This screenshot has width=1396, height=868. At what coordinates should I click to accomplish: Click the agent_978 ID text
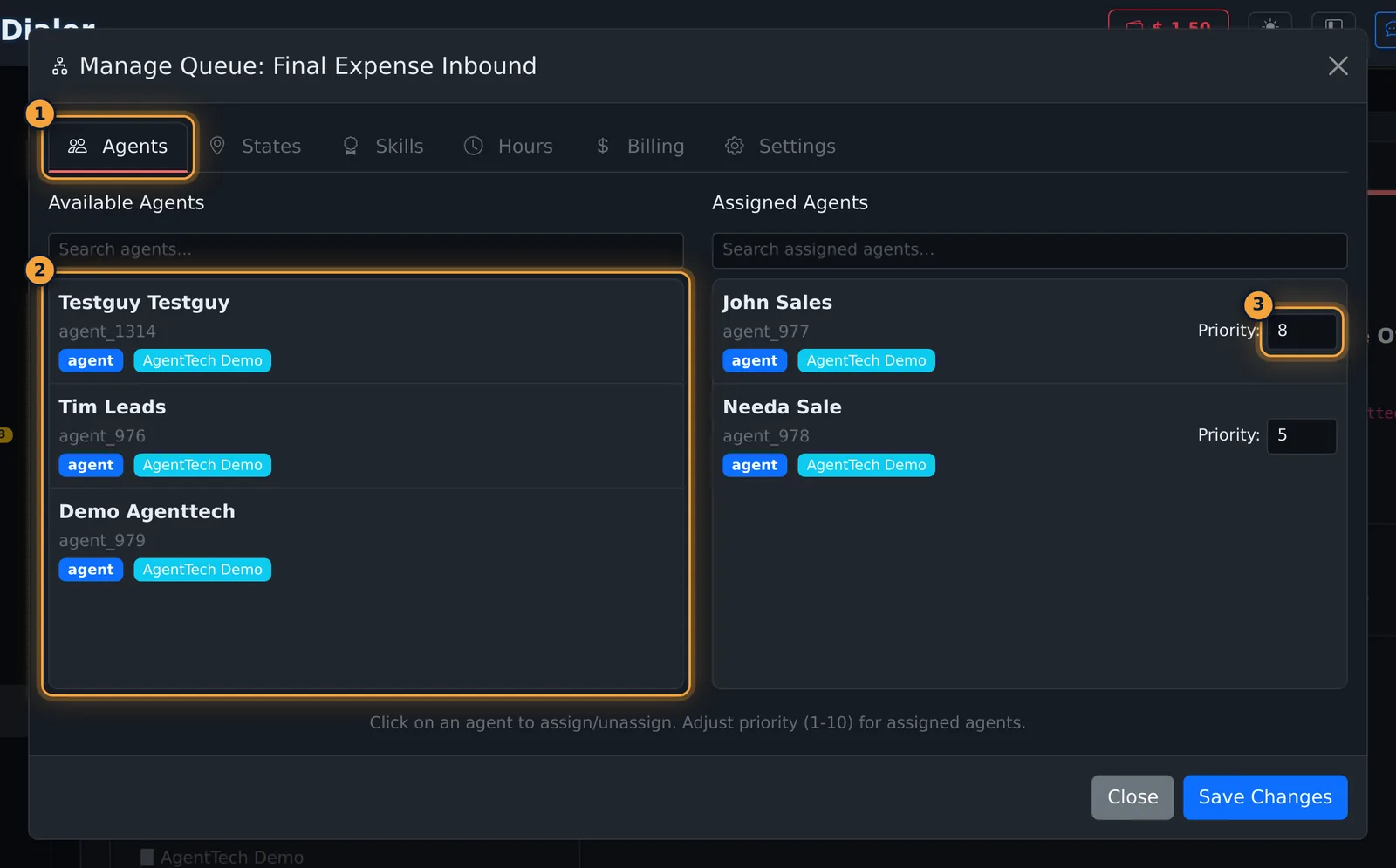tap(766, 437)
